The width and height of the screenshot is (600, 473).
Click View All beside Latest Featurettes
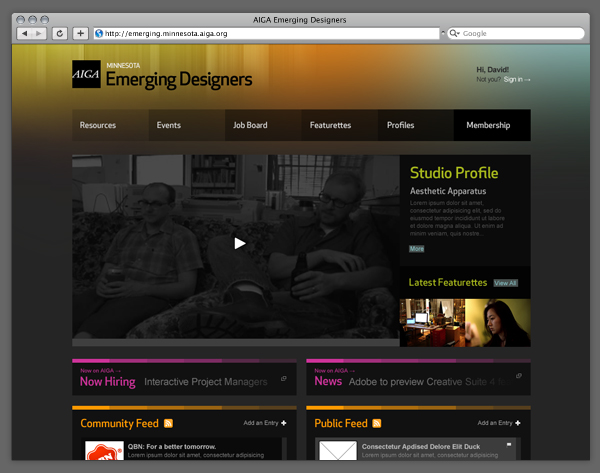[x=505, y=283]
